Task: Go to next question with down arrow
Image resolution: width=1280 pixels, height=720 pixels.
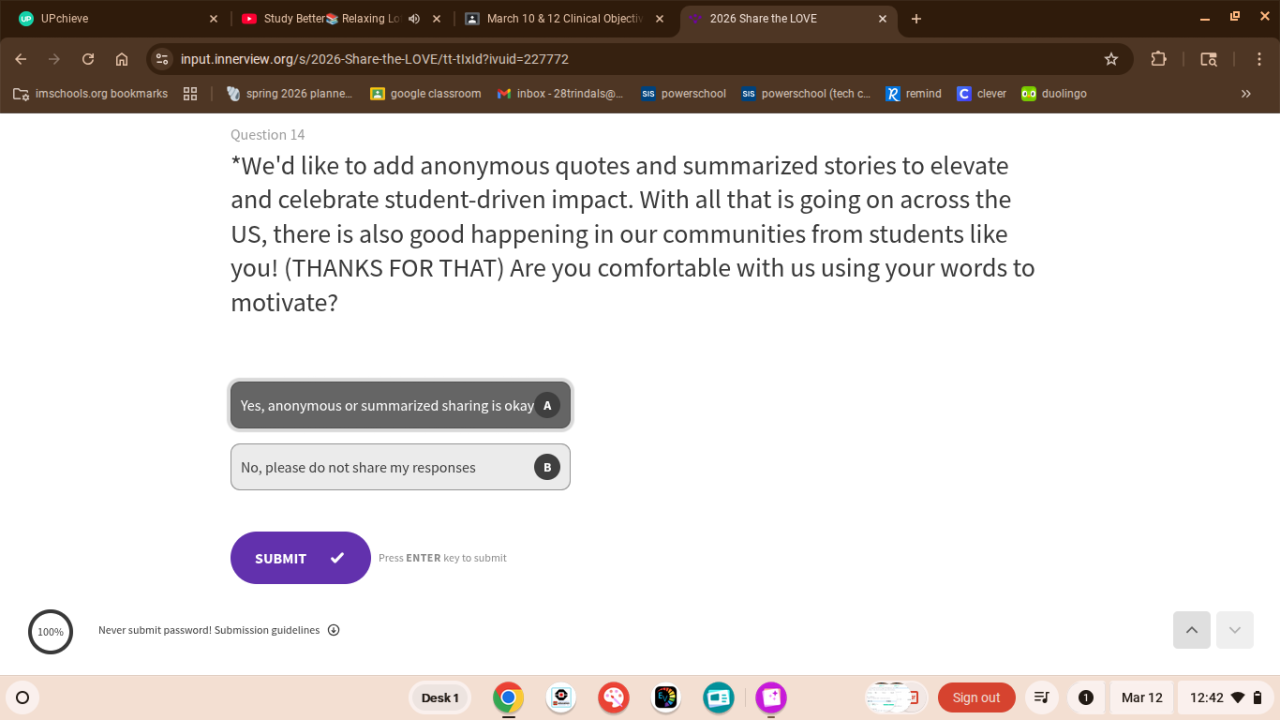Action: pos(1234,630)
